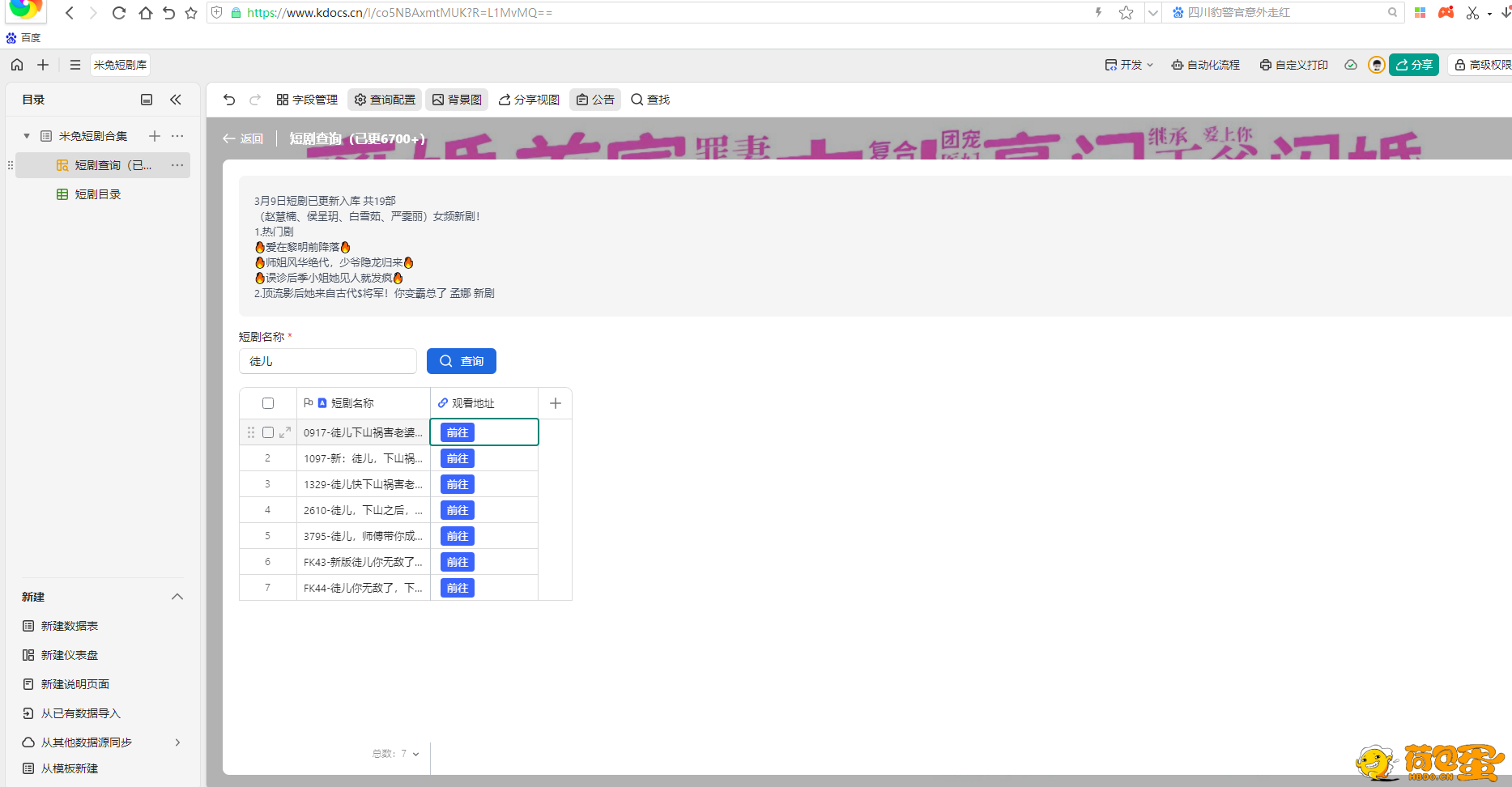1512x787 pixels.
Task: Redo the action in toolbar
Action: tap(255, 100)
